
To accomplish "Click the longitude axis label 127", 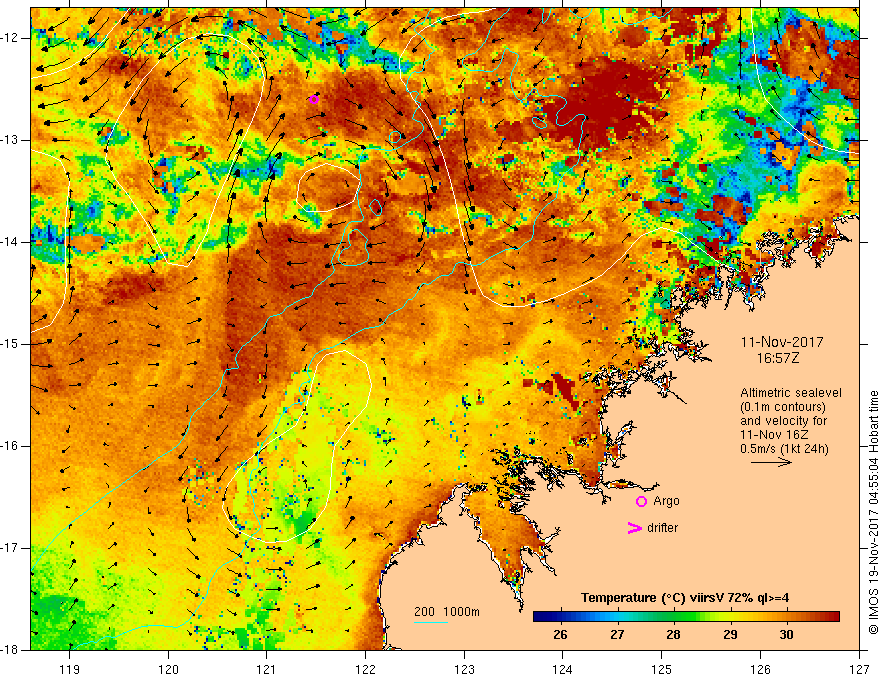I will click(x=859, y=669).
